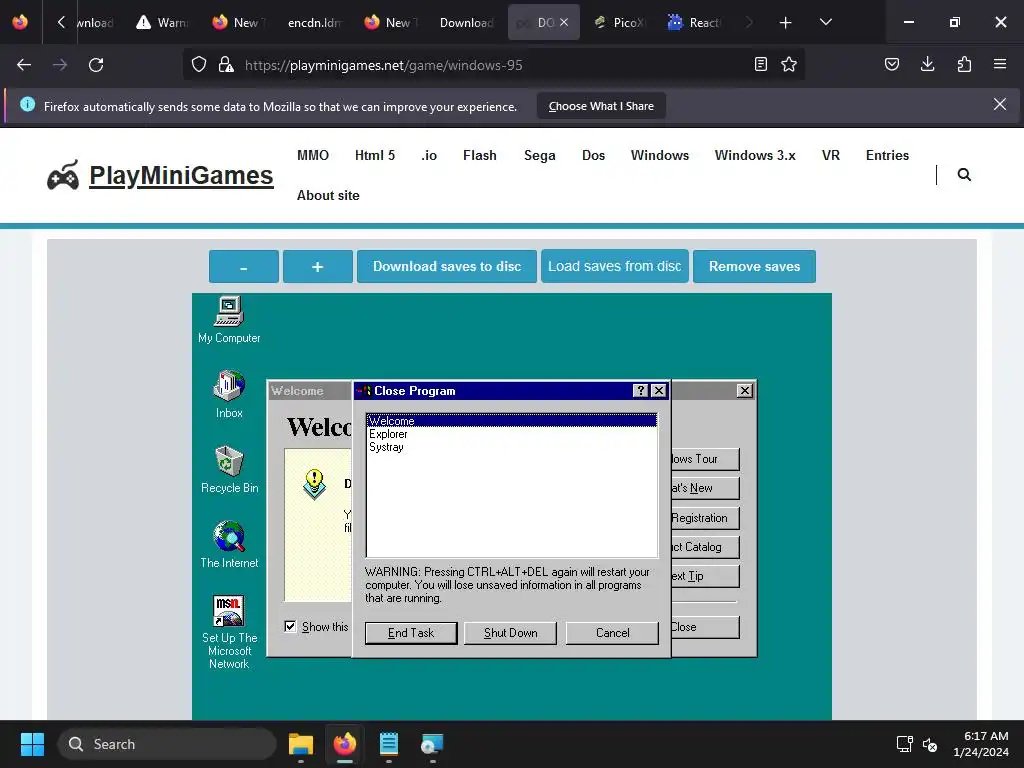Click the Close button in Welcome window

pos(705,627)
